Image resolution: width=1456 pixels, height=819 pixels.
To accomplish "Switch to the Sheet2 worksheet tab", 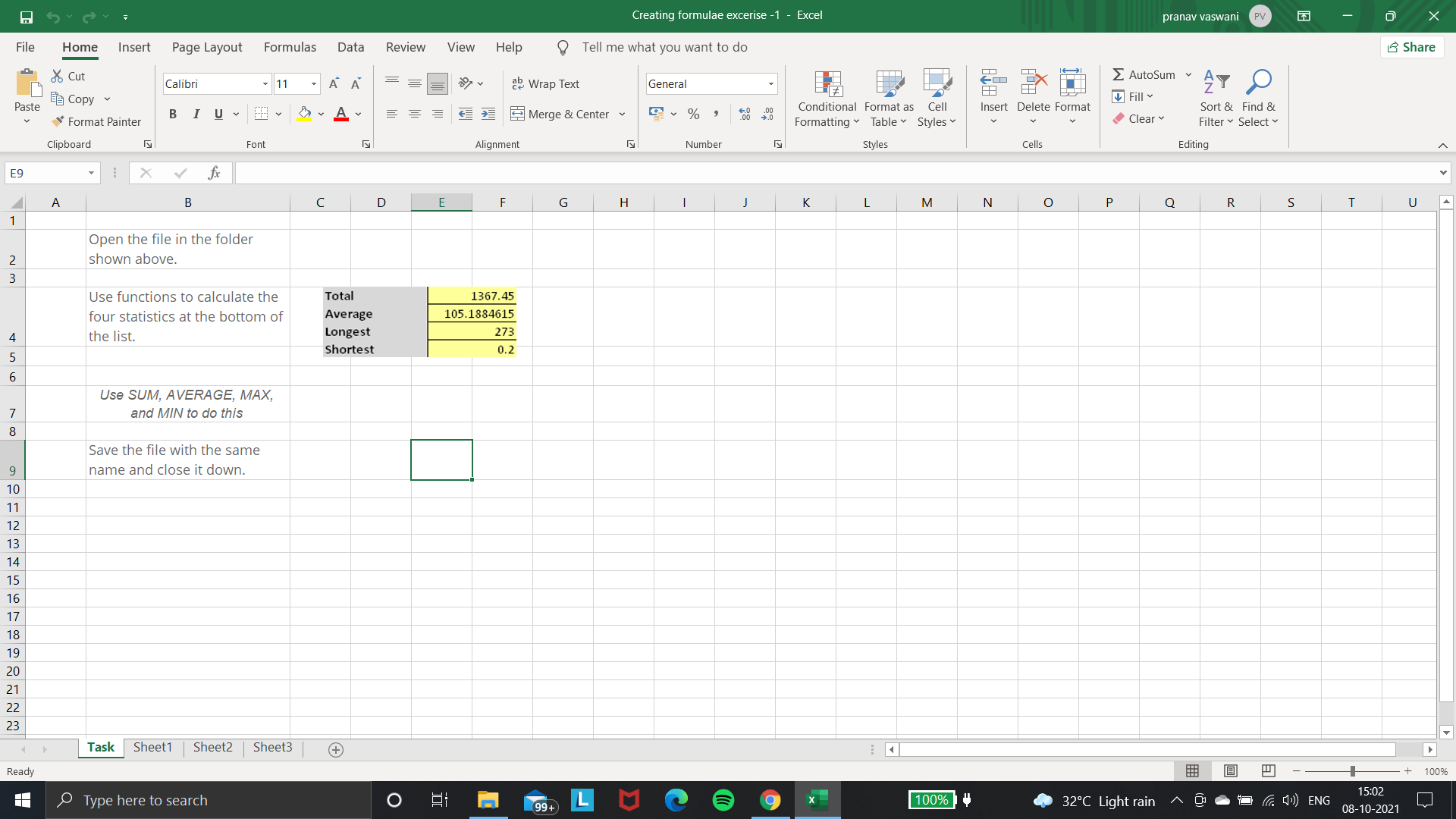I will [x=212, y=747].
